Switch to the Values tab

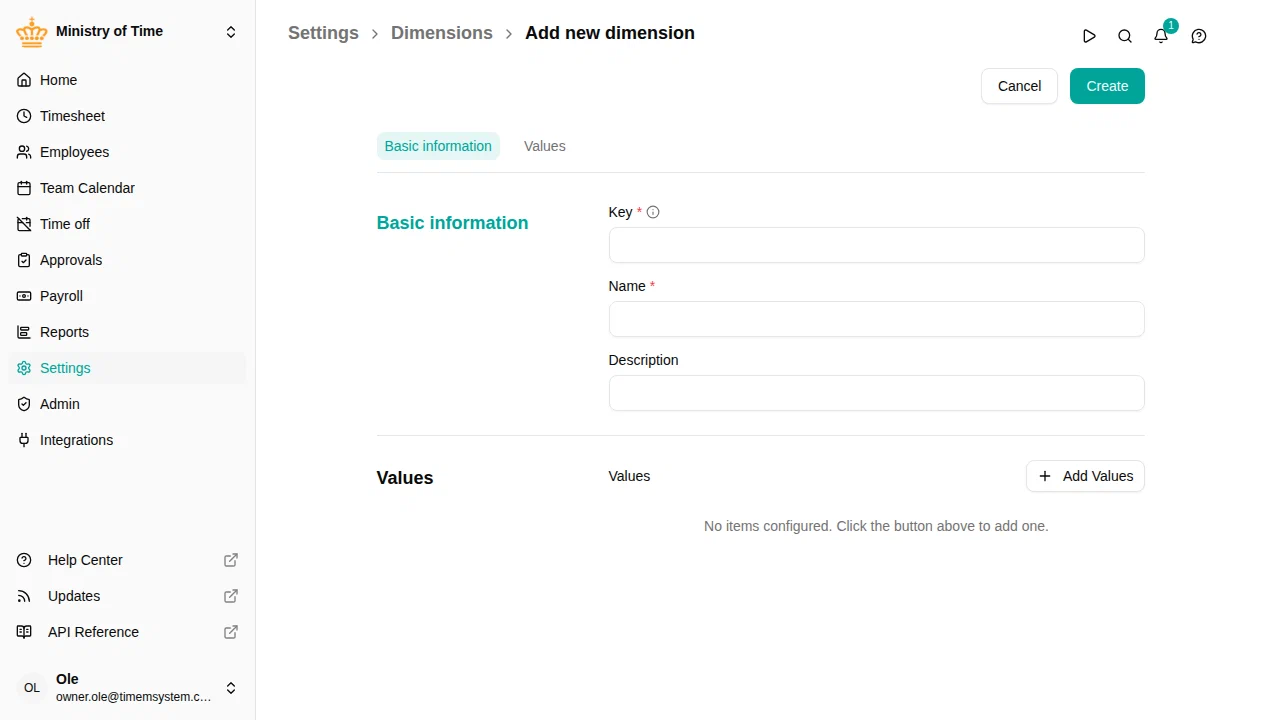(545, 146)
